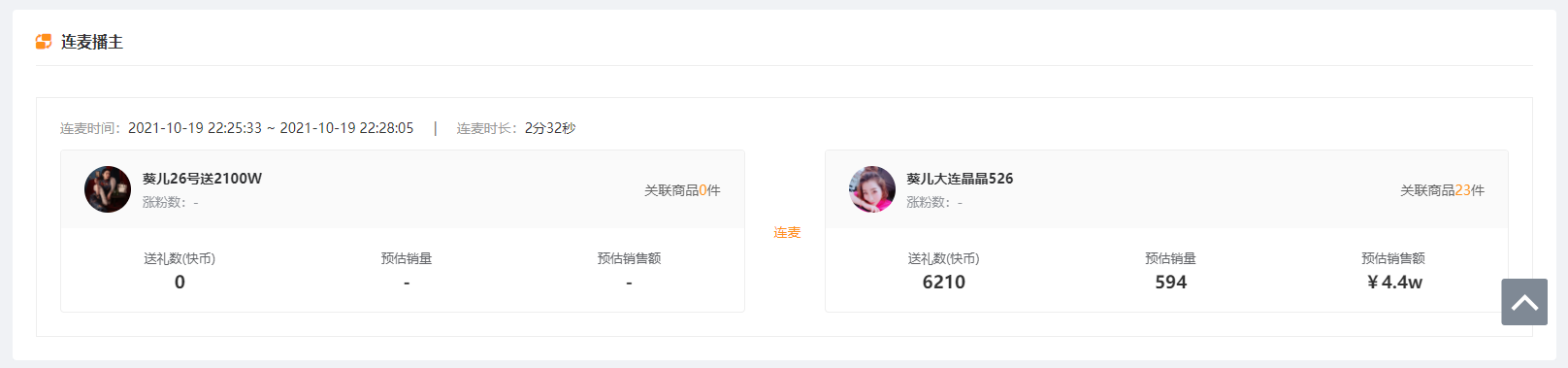The width and height of the screenshot is (1568, 368).
Task: Open streamer name 葵儿26号送2100W
Action: (202, 179)
